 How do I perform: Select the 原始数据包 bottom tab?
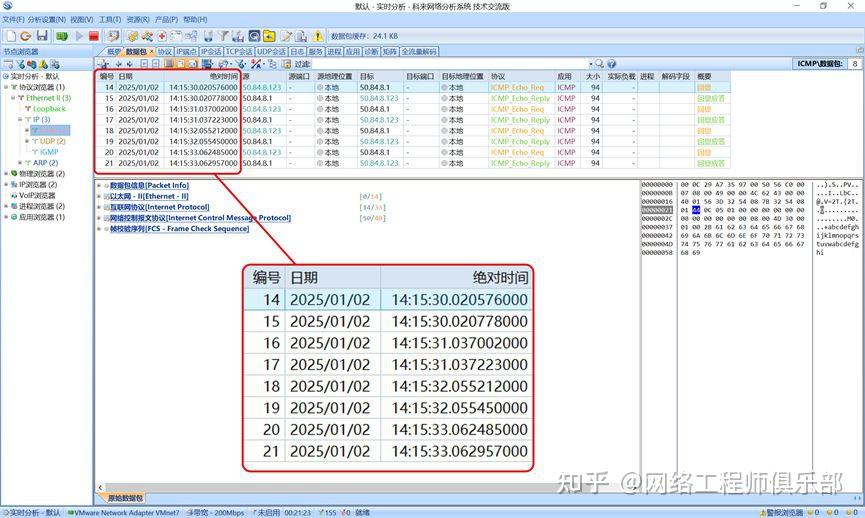pyautogui.click(x=125, y=497)
